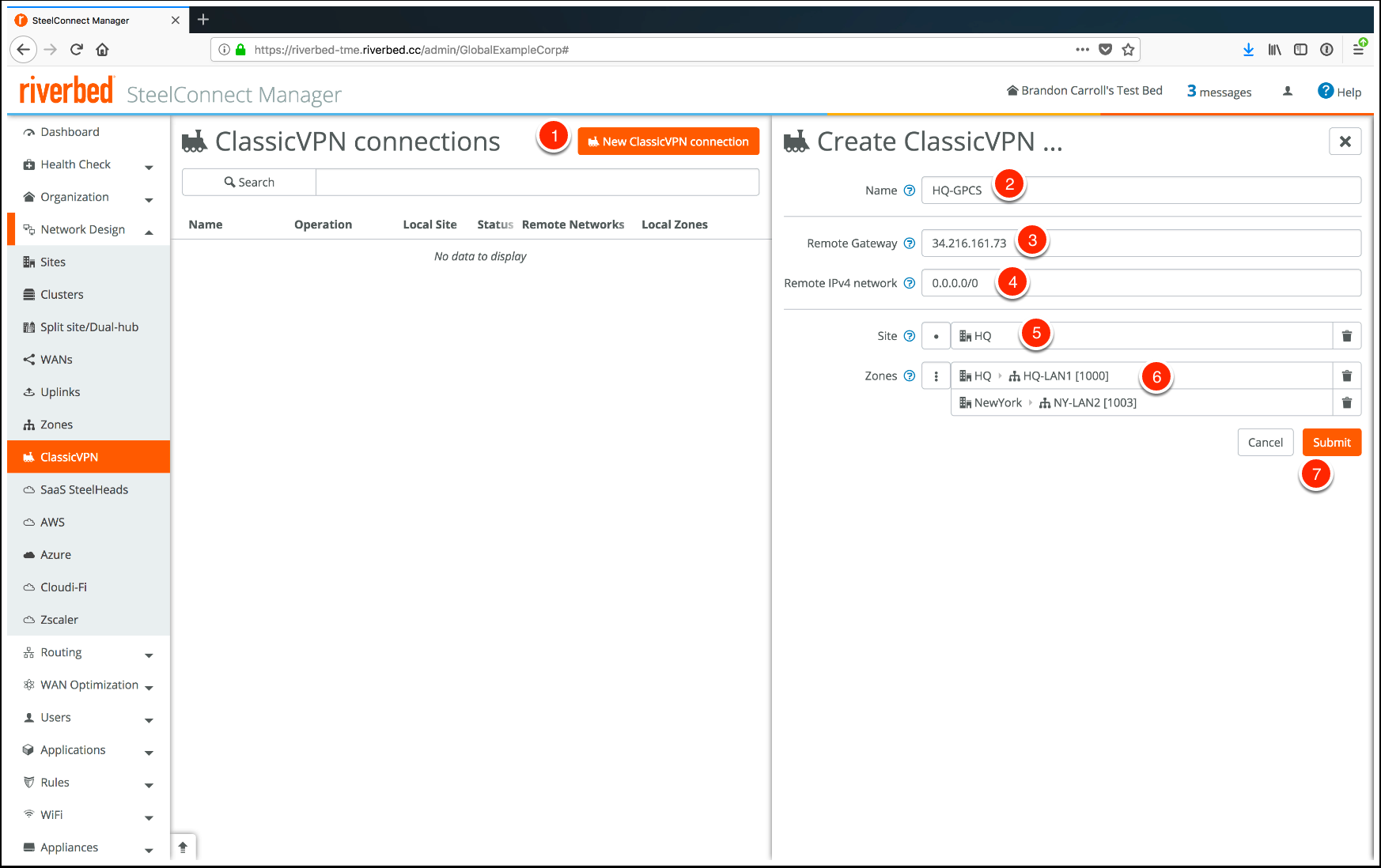Open the Zones three-dot selector
Screen dimensions: 1381x868
tap(936, 376)
